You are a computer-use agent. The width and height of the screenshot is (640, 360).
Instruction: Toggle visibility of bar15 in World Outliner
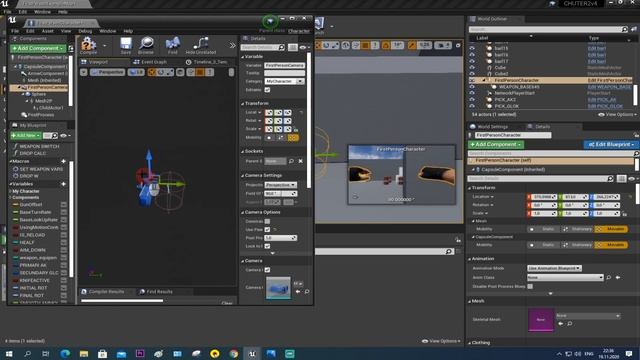[x=472, y=48]
